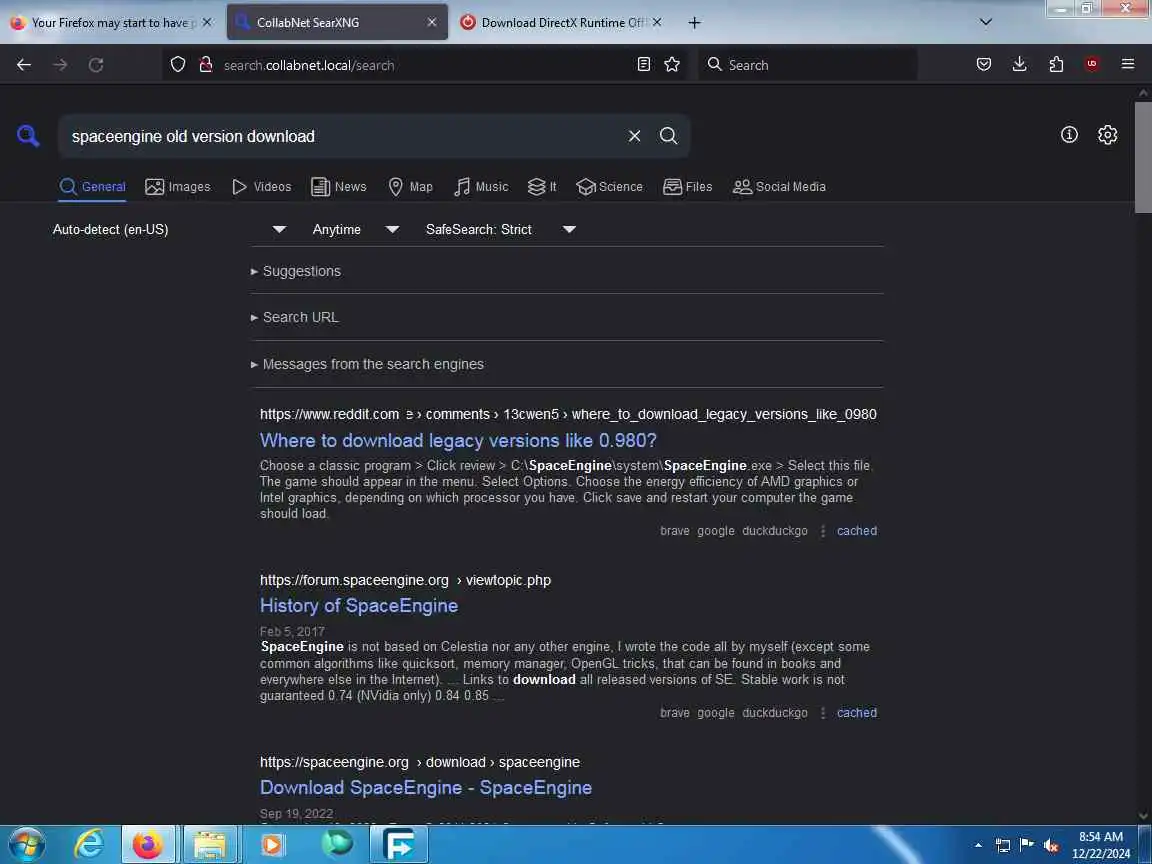Open 'Where to download legacy versions like 0.980?'
1152x864 pixels.
click(458, 440)
